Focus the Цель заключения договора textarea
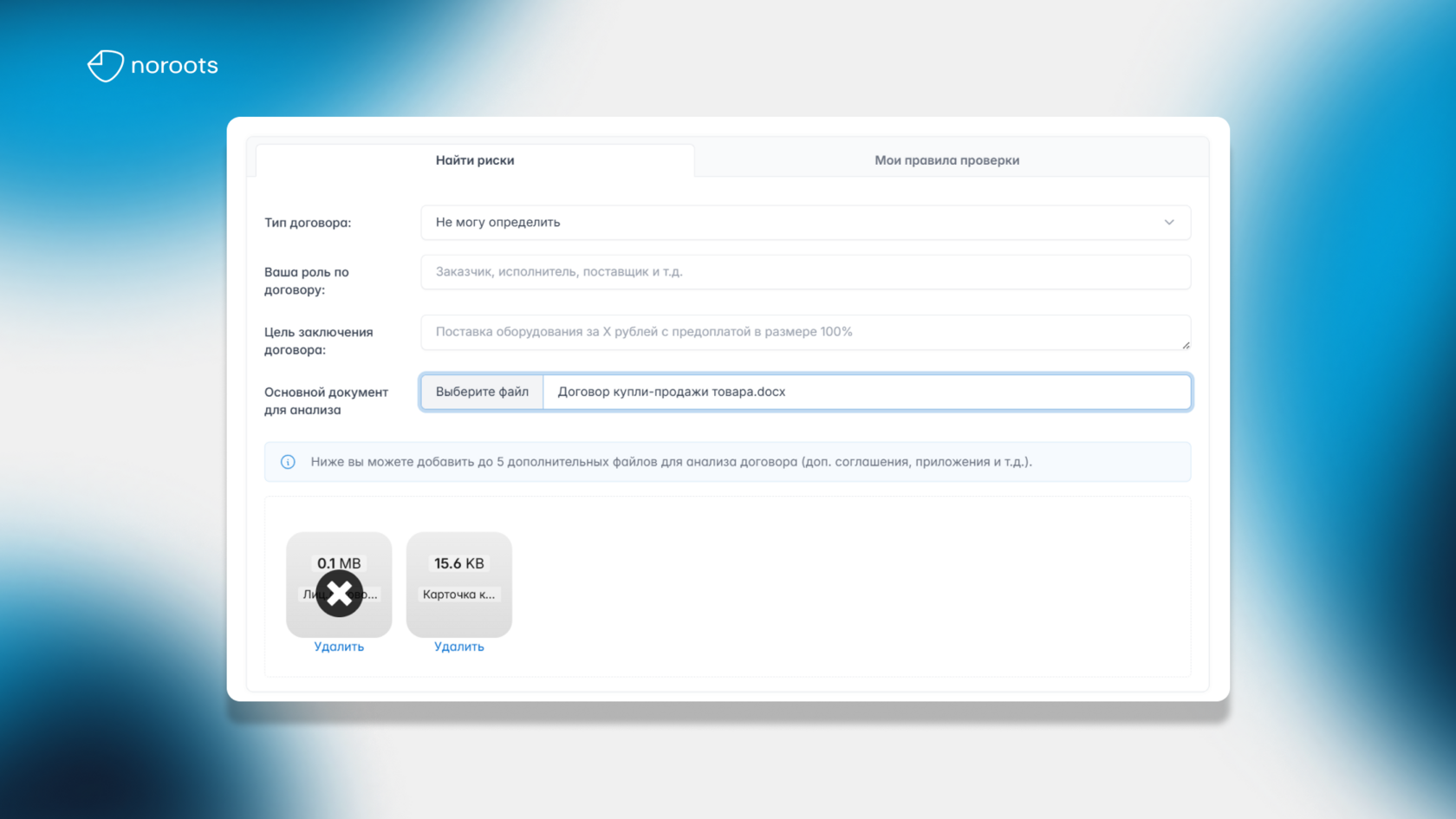Screen dimensions: 1456x819 tap(805, 332)
